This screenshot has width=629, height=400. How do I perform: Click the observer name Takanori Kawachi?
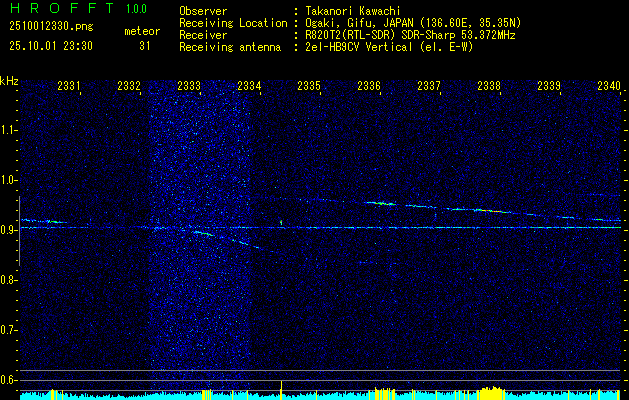(353, 11)
